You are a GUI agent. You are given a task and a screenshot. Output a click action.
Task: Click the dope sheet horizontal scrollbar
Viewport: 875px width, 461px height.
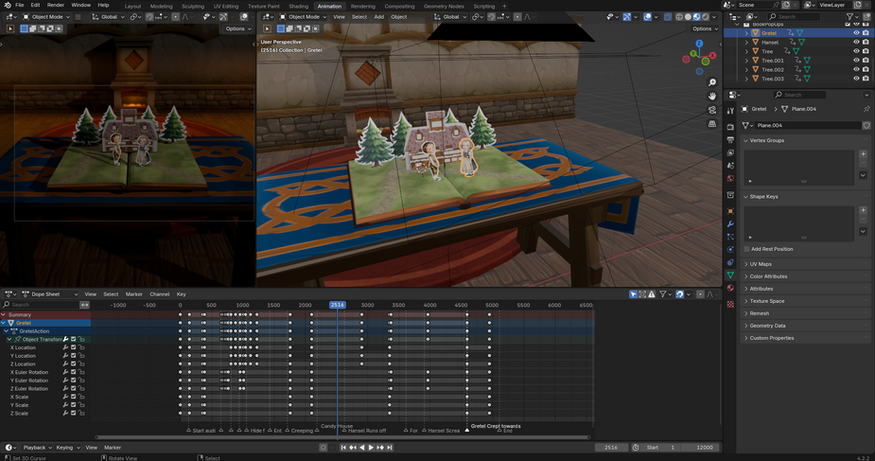[343, 438]
